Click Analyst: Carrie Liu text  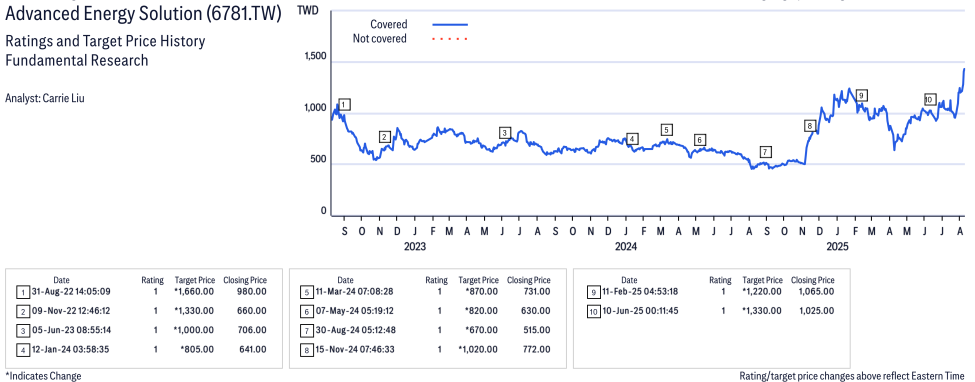[45, 98]
